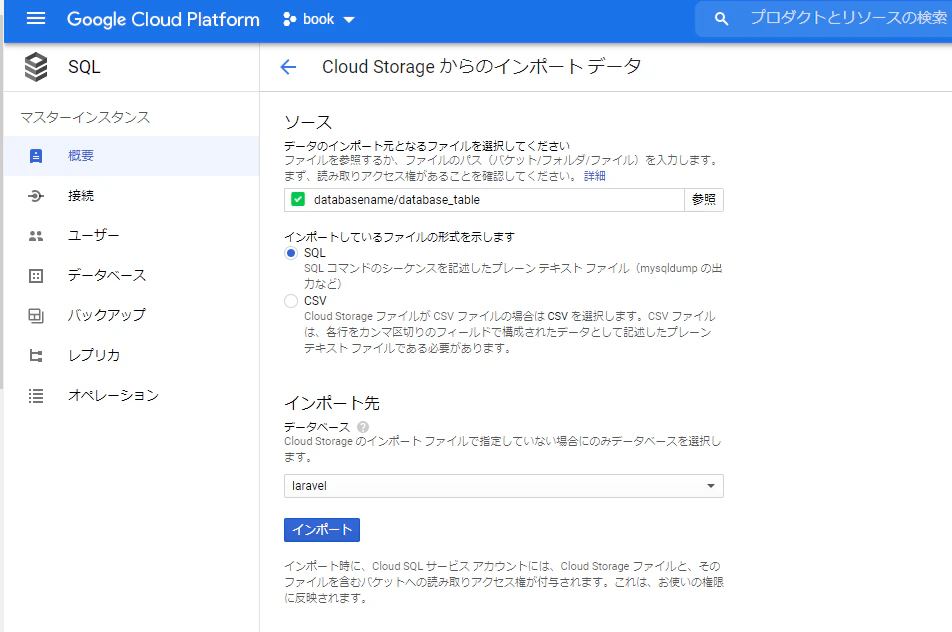Open the book project selector dropdown
The height and width of the screenshot is (632, 952).
click(319, 19)
